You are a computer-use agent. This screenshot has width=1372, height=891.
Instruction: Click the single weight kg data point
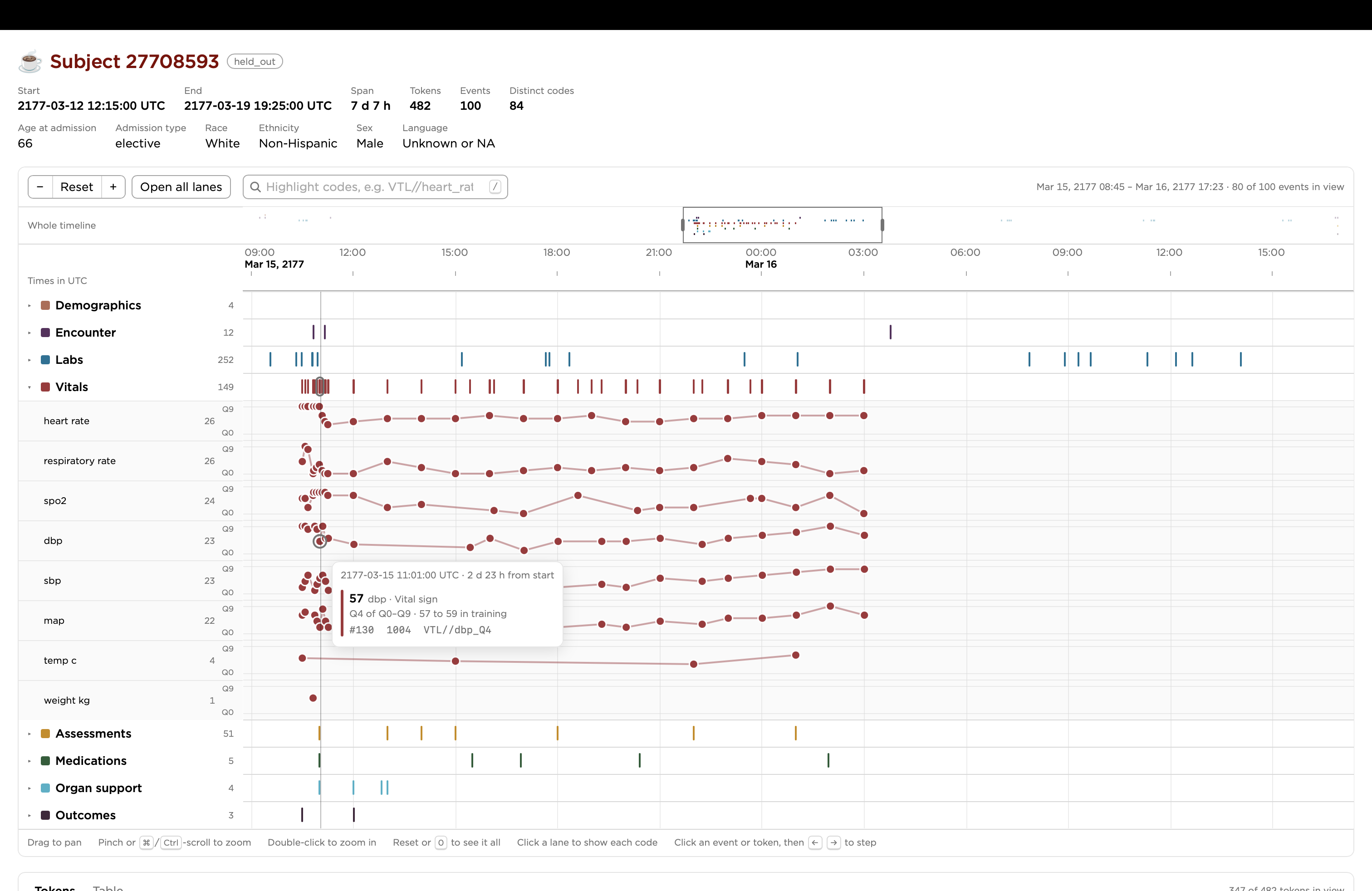[313, 698]
